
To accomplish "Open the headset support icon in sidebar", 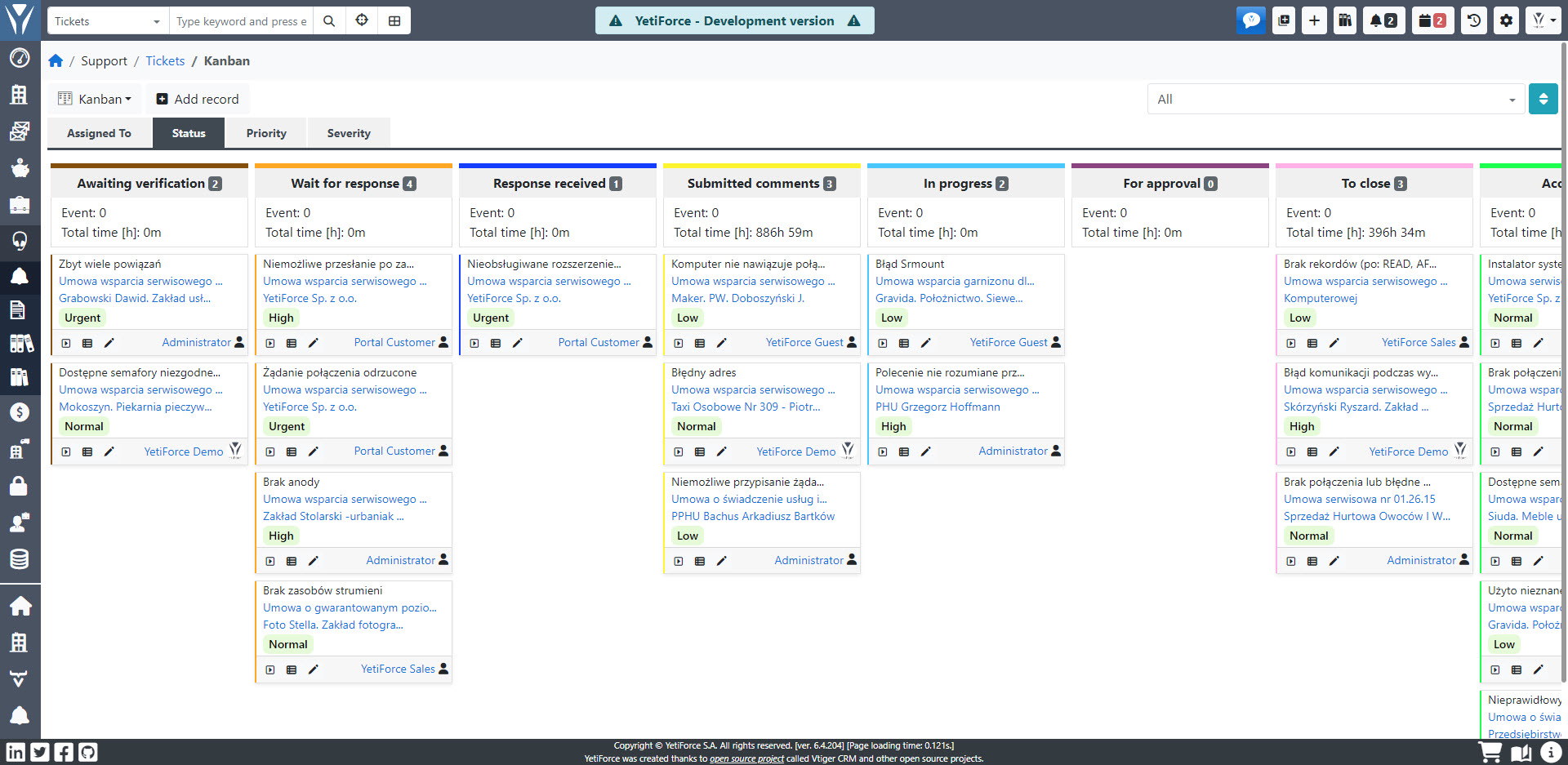I will 20,240.
